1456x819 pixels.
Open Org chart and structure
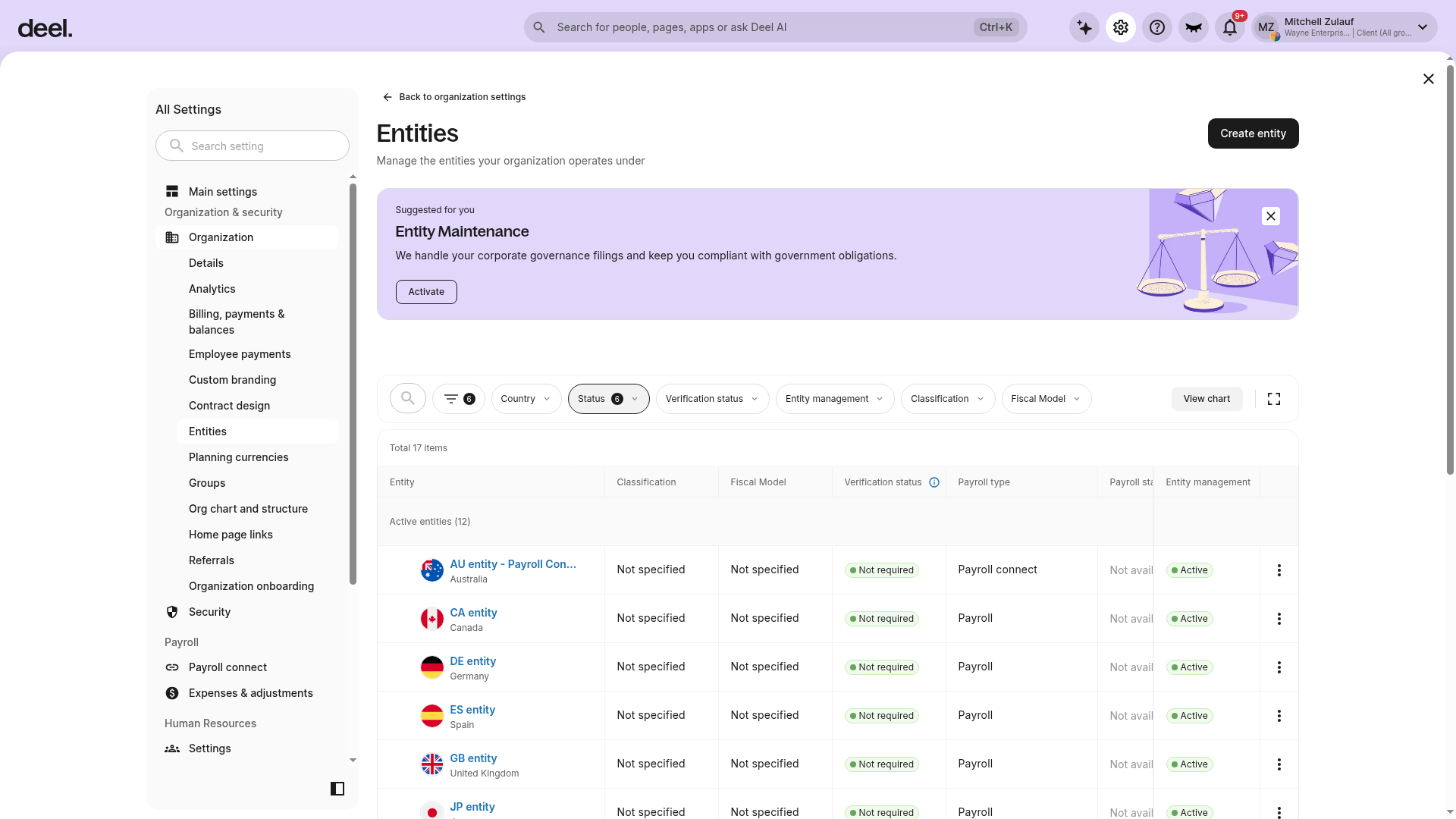tap(248, 509)
